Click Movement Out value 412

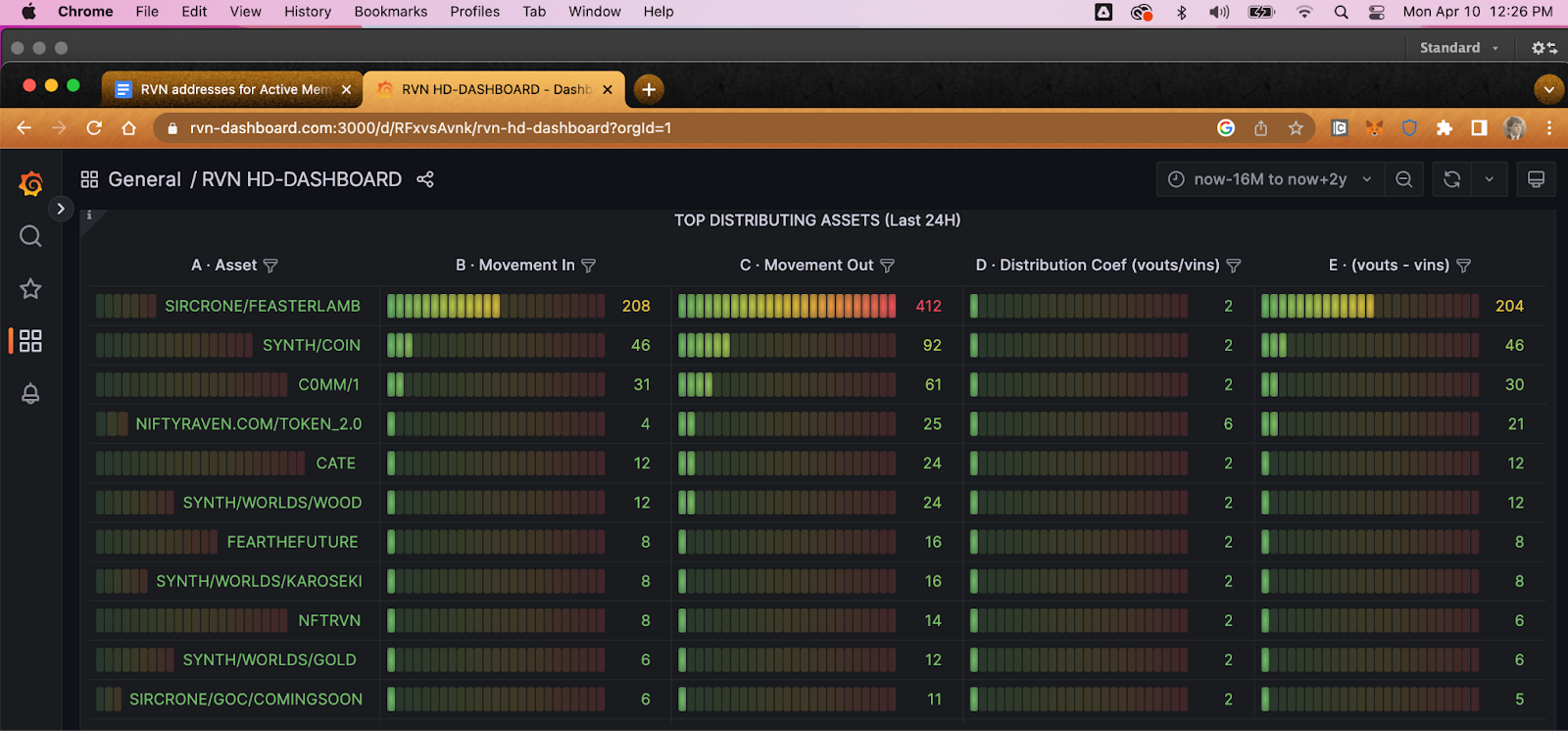tap(928, 306)
